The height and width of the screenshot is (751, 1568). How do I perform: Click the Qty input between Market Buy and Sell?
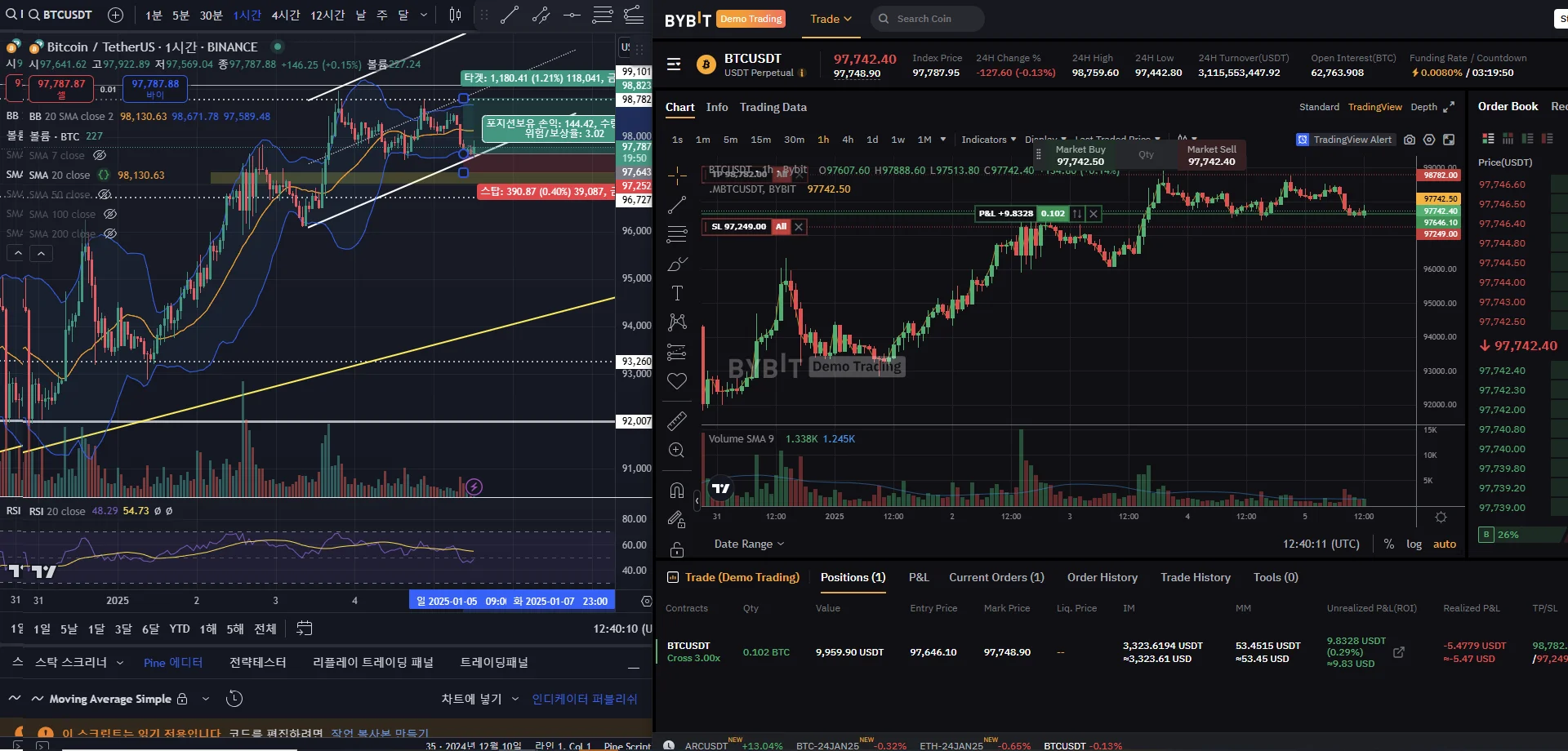[x=1146, y=154]
